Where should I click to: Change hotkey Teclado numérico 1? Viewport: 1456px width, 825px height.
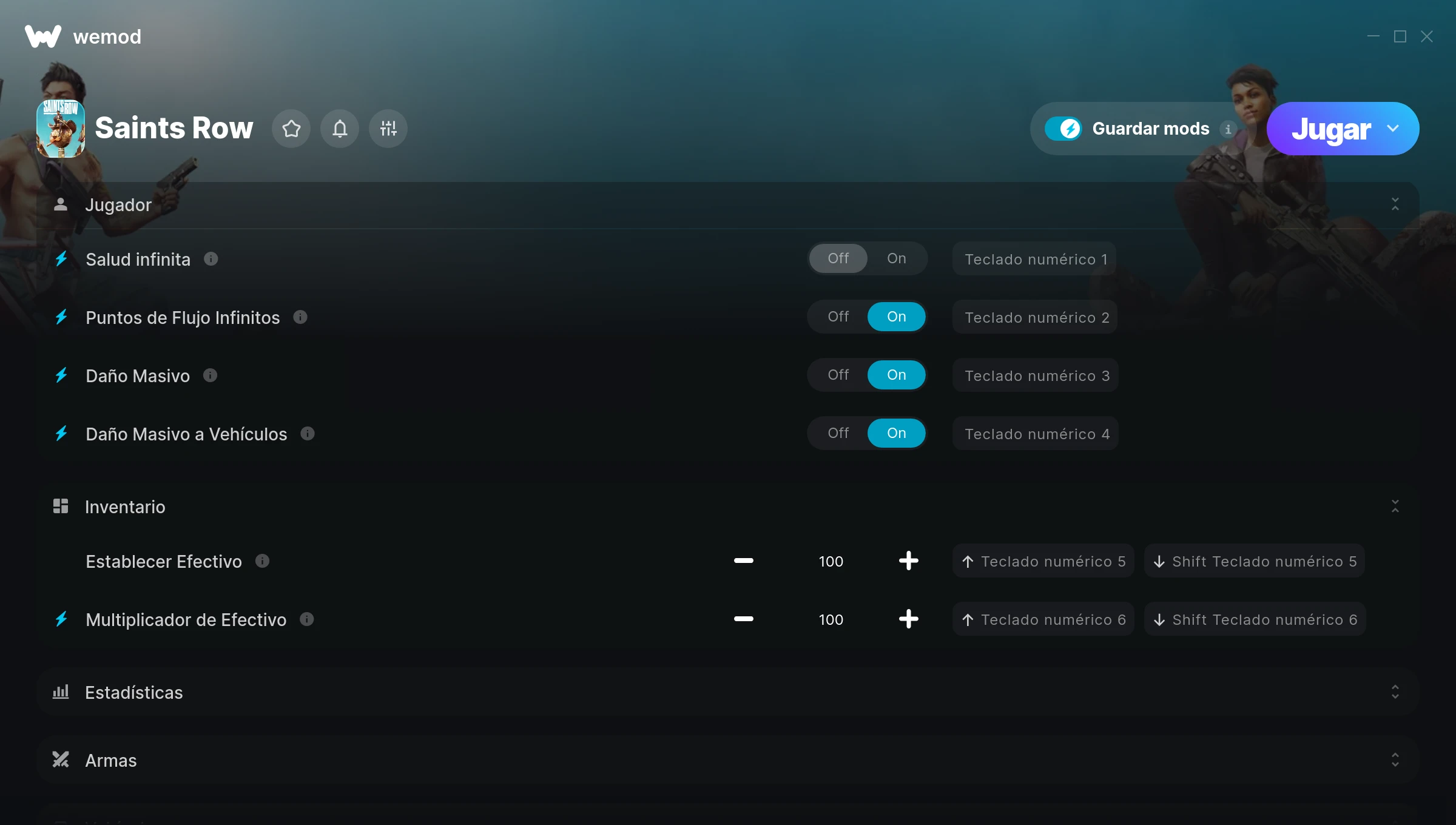pos(1035,259)
